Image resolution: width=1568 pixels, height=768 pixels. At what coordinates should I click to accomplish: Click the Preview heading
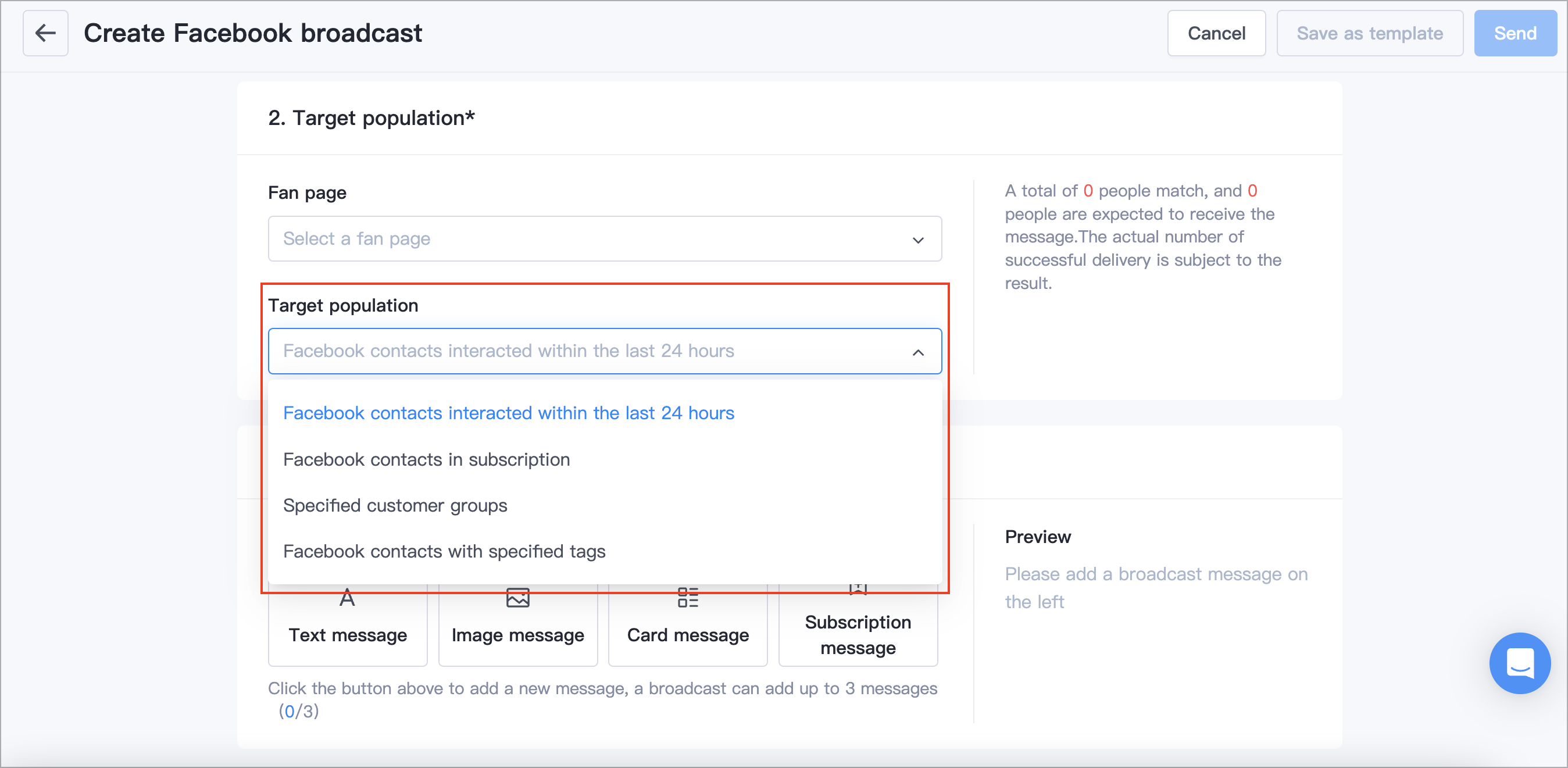1038,537
